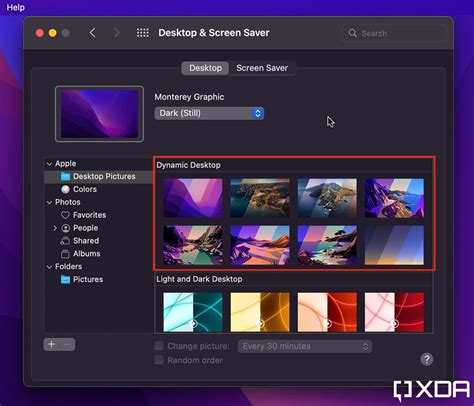This screenshot has width=474, height=406.
Task: Choose the illustrated seaside cliff wallpaper
Action: (x=327, y=245)
